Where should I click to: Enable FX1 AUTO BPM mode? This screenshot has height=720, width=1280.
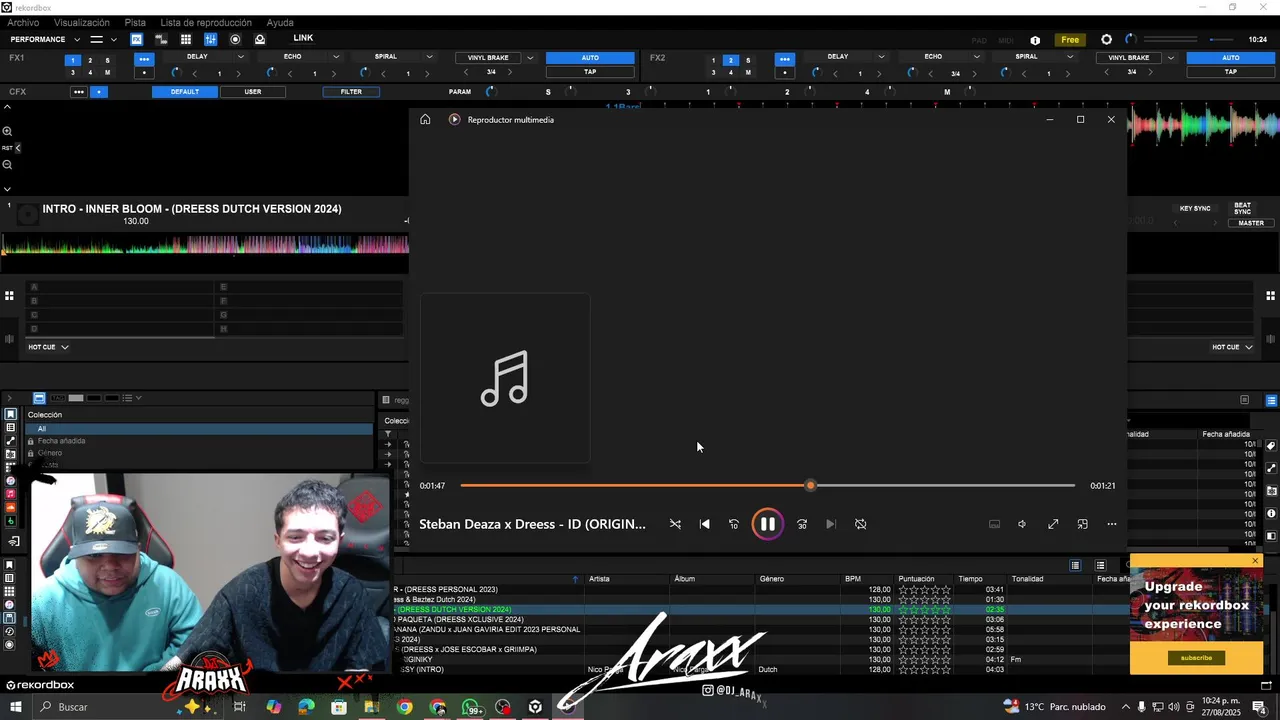(590, 58)
